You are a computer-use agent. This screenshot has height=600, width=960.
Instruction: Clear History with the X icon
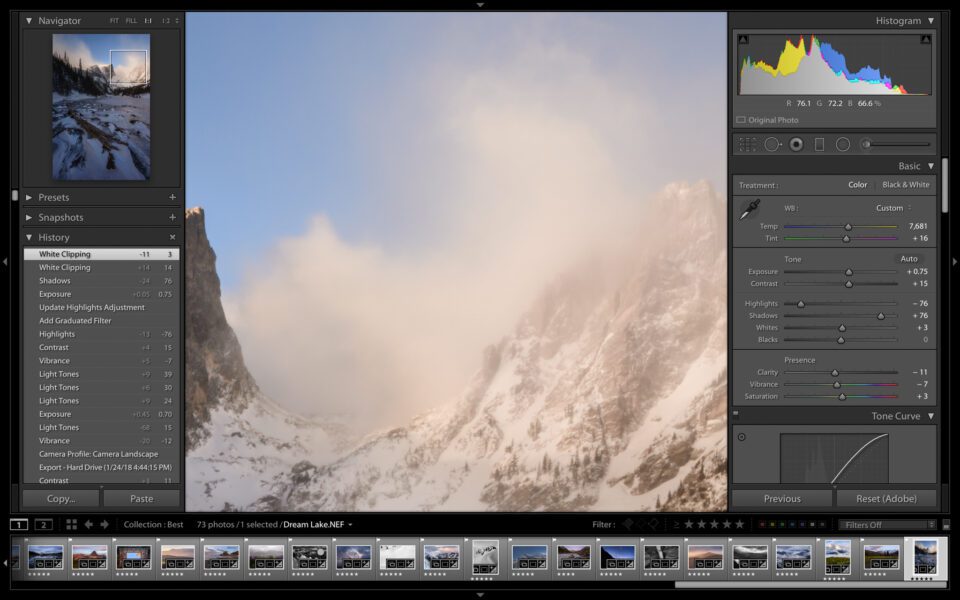tap(172, 237)
